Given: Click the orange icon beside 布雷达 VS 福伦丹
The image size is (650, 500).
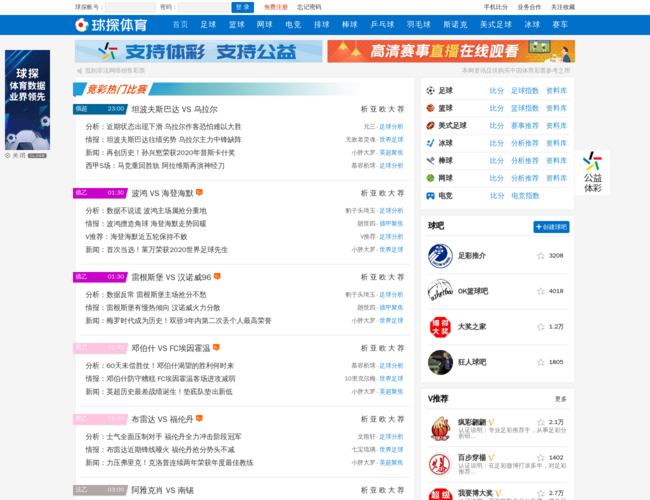Looking at the screenshot, I should pyautogui.click(x=199, y=418).
